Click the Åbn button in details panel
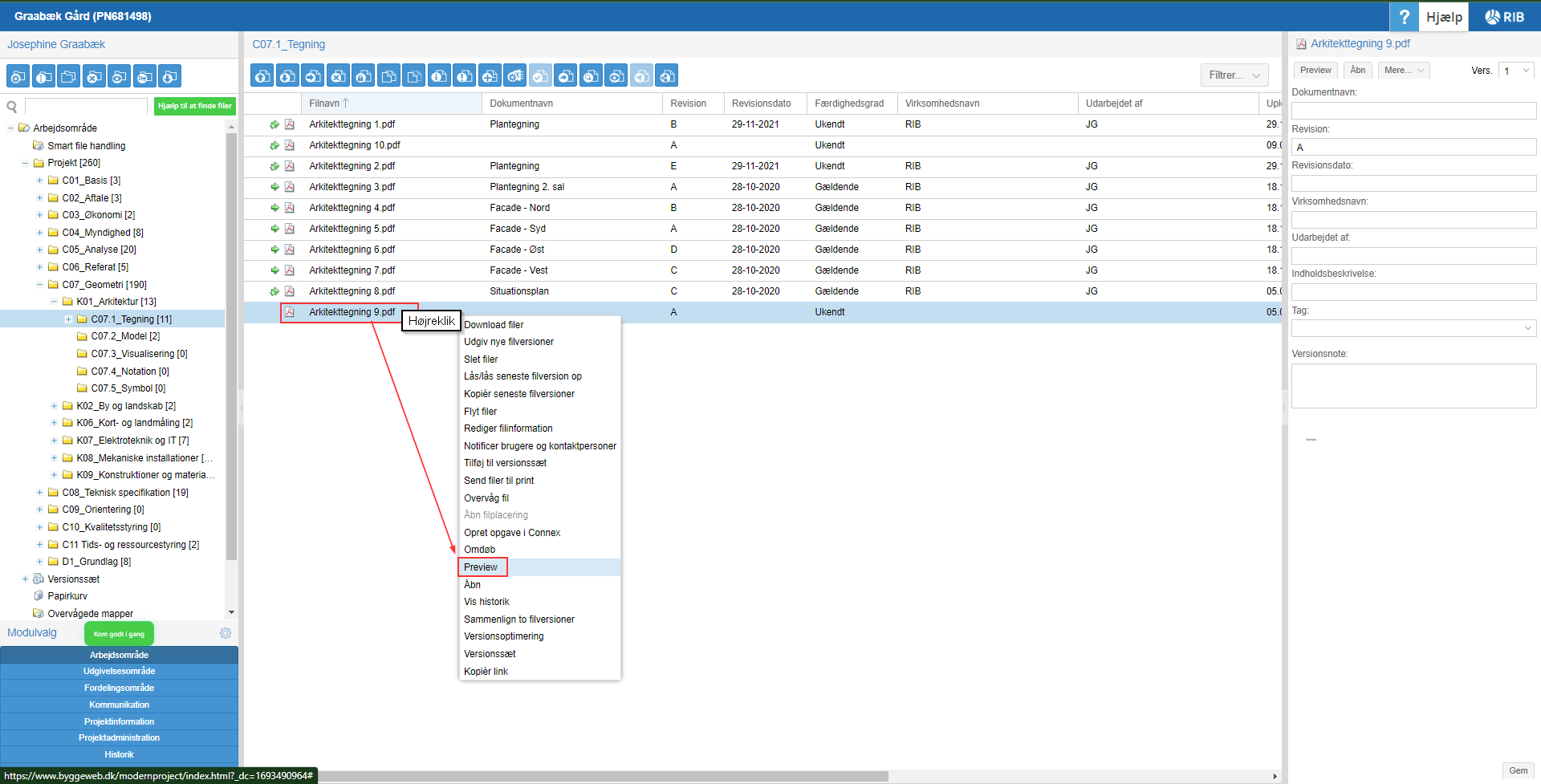 [x=1358, y=71]
